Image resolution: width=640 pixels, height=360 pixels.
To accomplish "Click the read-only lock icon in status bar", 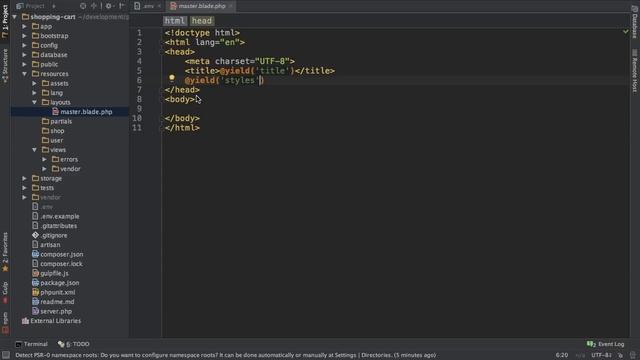I will pyautogui.click(x=620, y=355).
